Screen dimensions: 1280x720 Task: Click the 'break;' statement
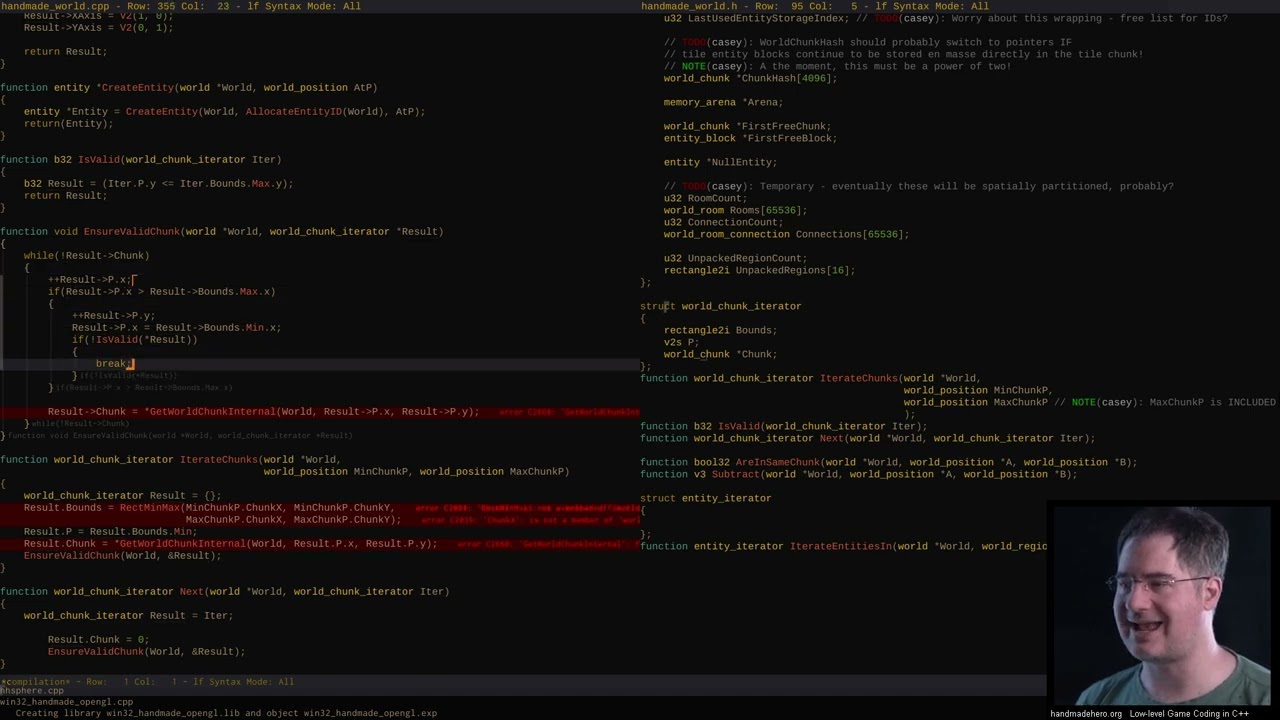pyautogui.click(x=113, y=364)
